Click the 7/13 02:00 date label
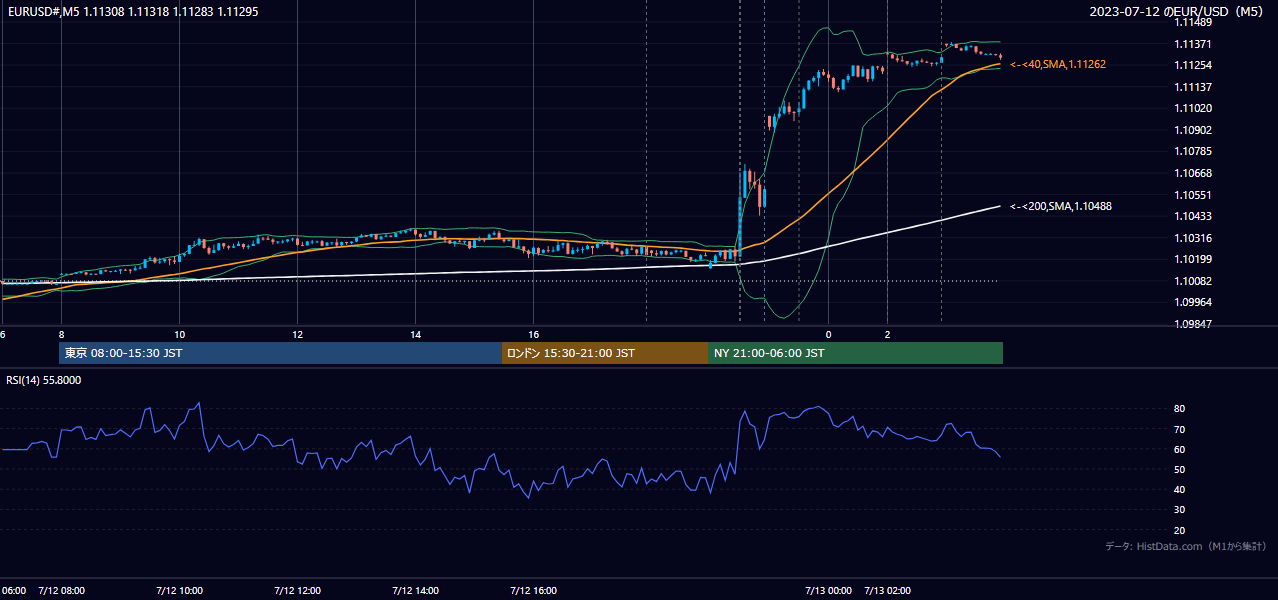The width and height of the screenshot is (1278, 600). (887, 590)
